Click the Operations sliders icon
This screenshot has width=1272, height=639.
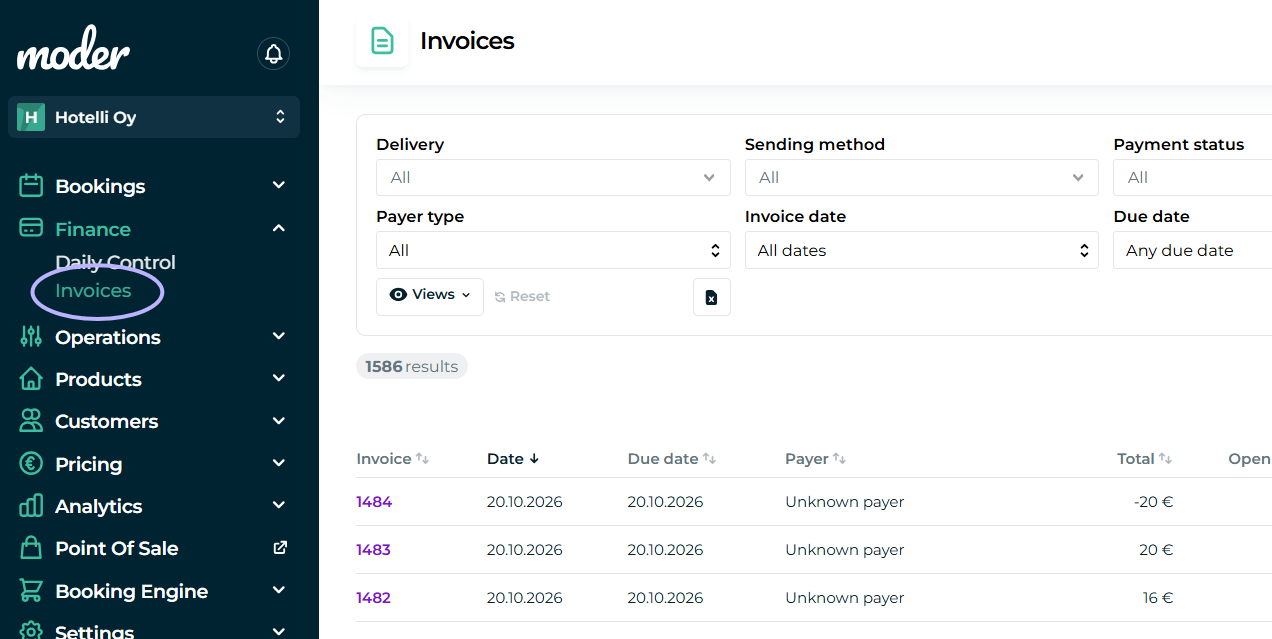(x=31, y=337)
